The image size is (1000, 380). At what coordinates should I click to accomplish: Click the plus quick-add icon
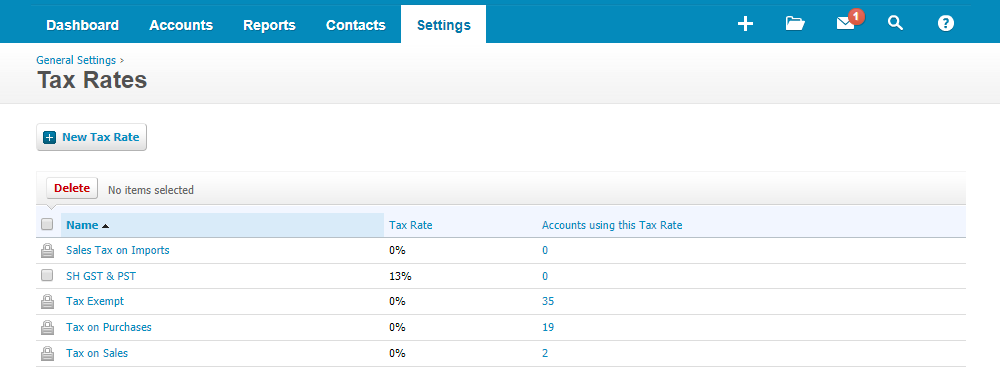745,24
